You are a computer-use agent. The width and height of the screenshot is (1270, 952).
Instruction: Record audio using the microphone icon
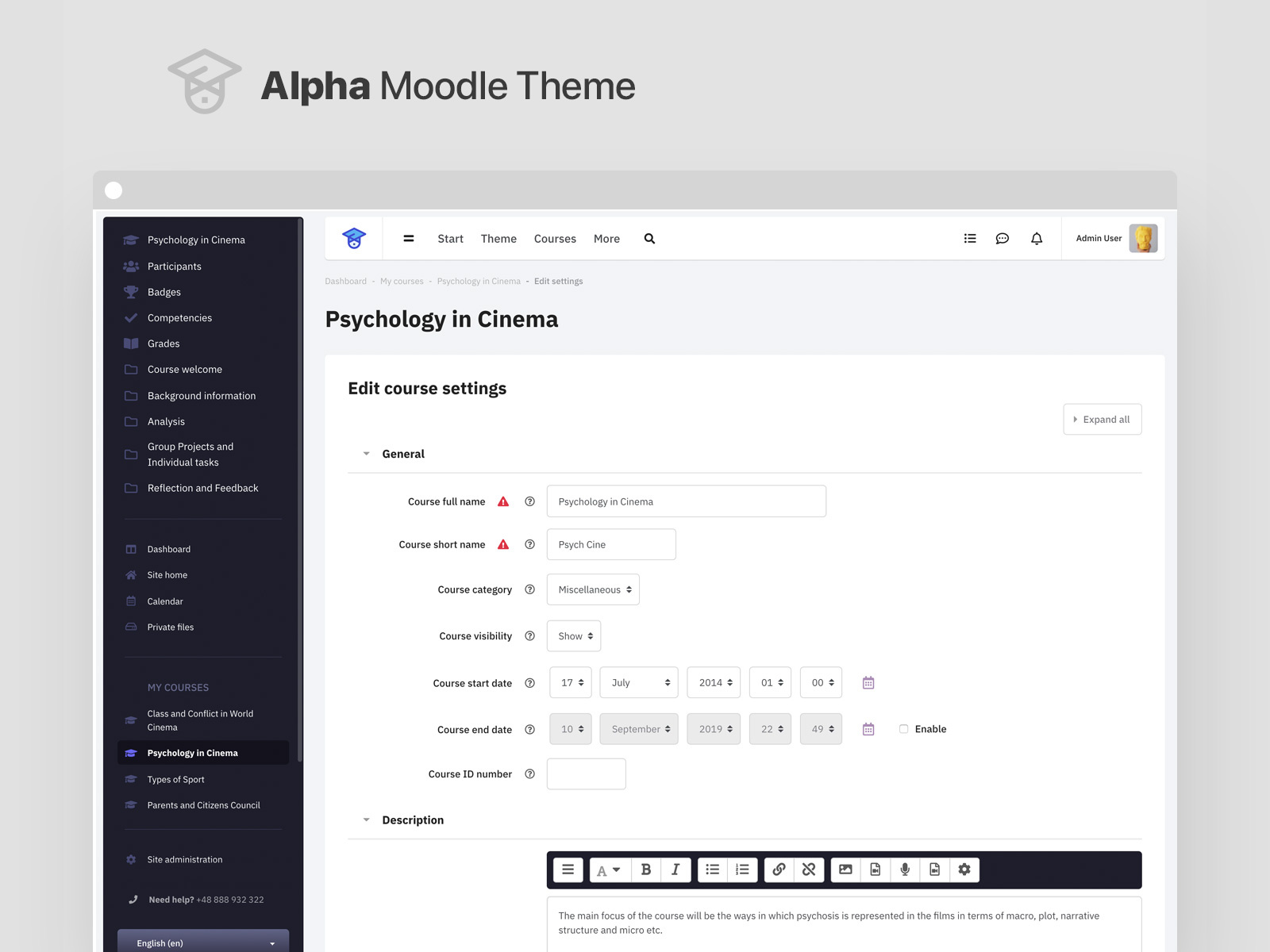[x=905, y=869]
